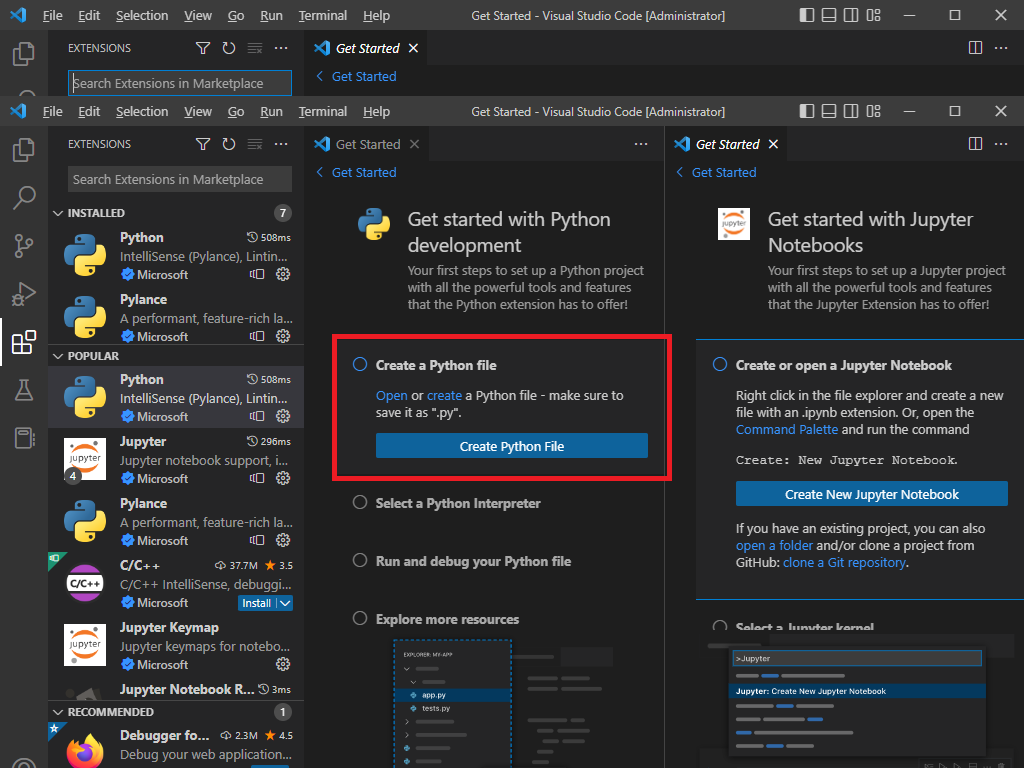Install the C/C++ extension

[257, 603]
